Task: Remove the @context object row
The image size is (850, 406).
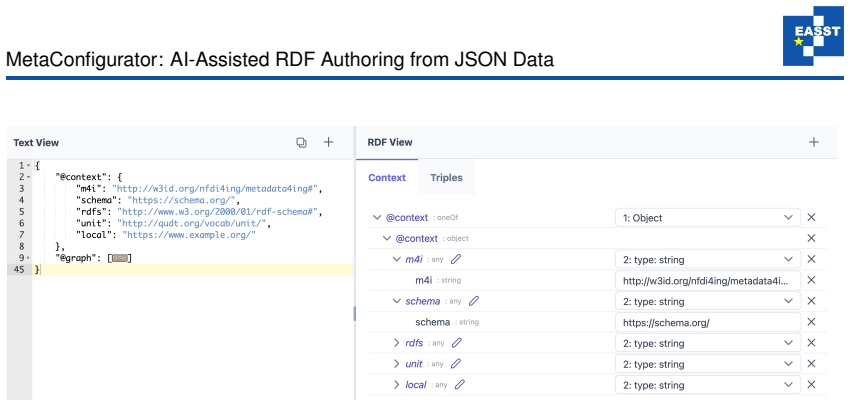Action: coord(812,238)
